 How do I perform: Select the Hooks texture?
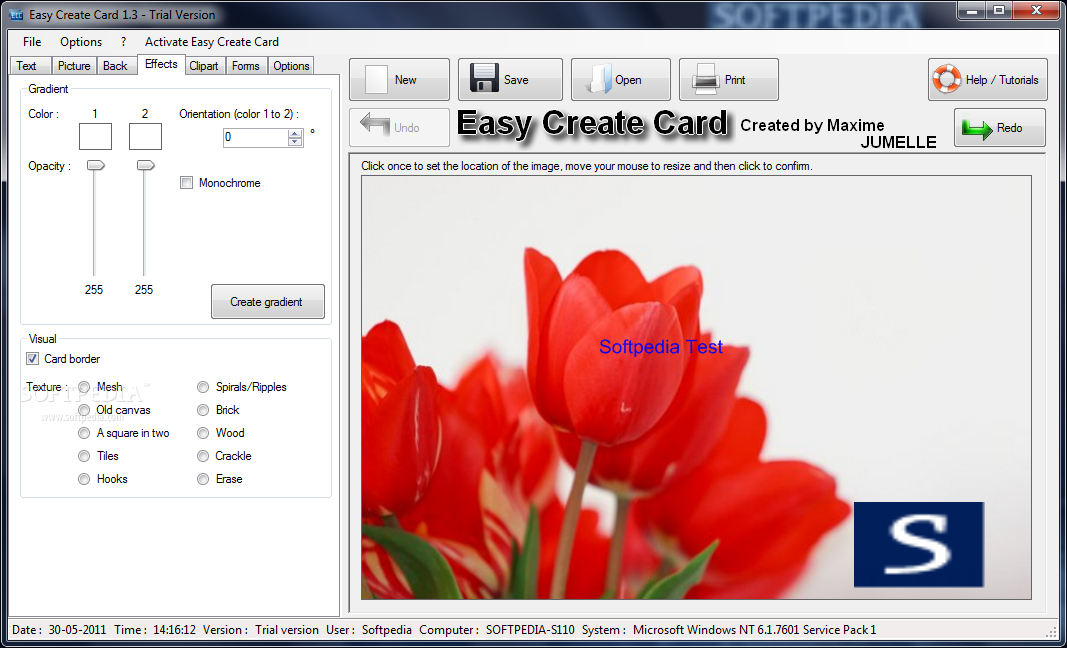[84, 479]
